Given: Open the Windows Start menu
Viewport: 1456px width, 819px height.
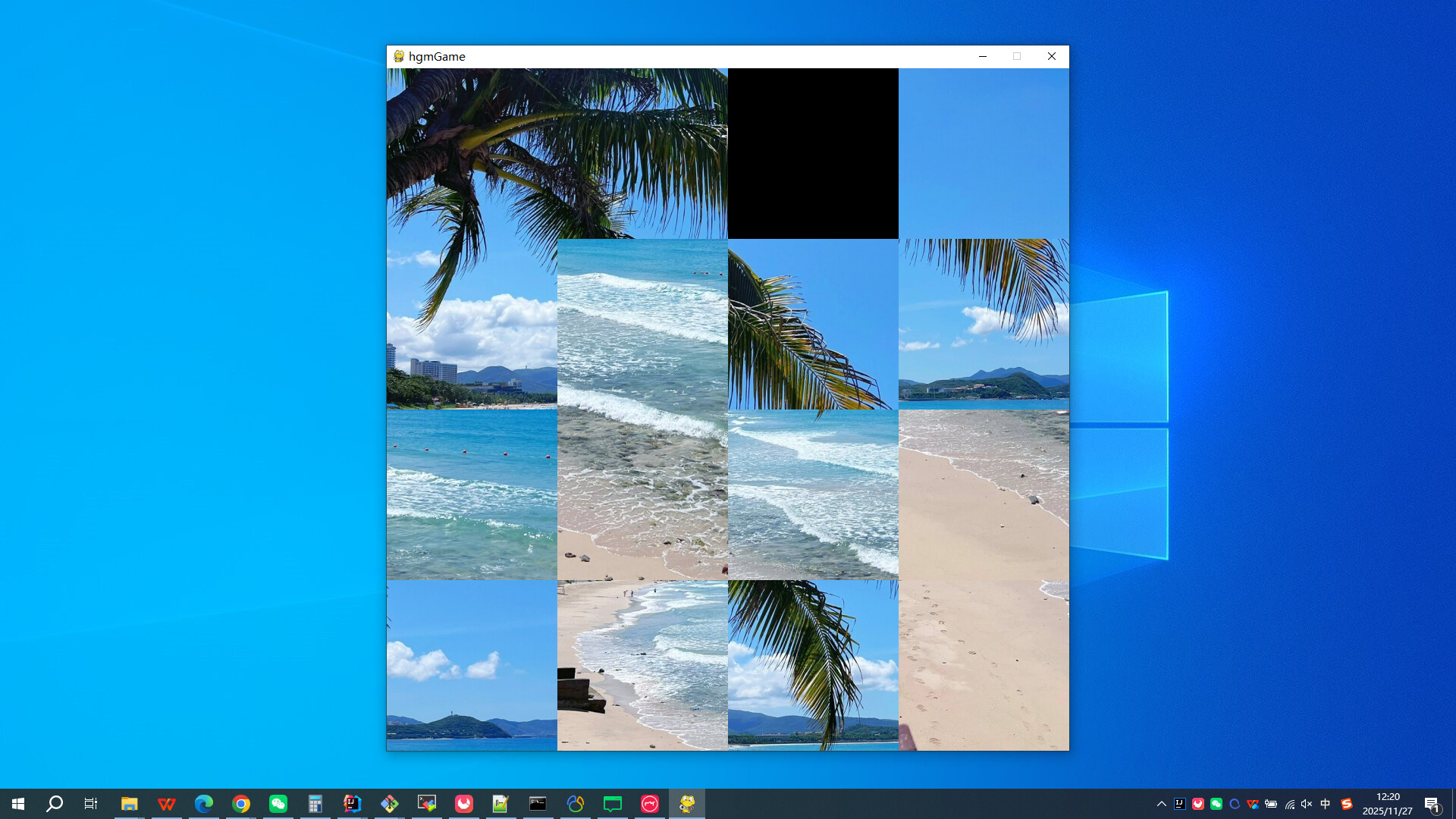Looking at the screenshot, I should (x=18, y=804).
